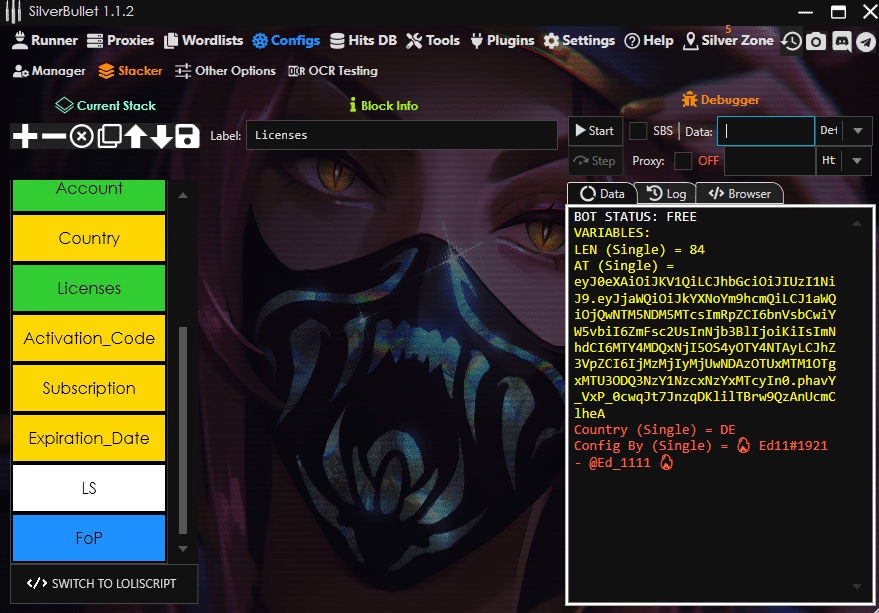Select the Account block

[x=89, y=196]
